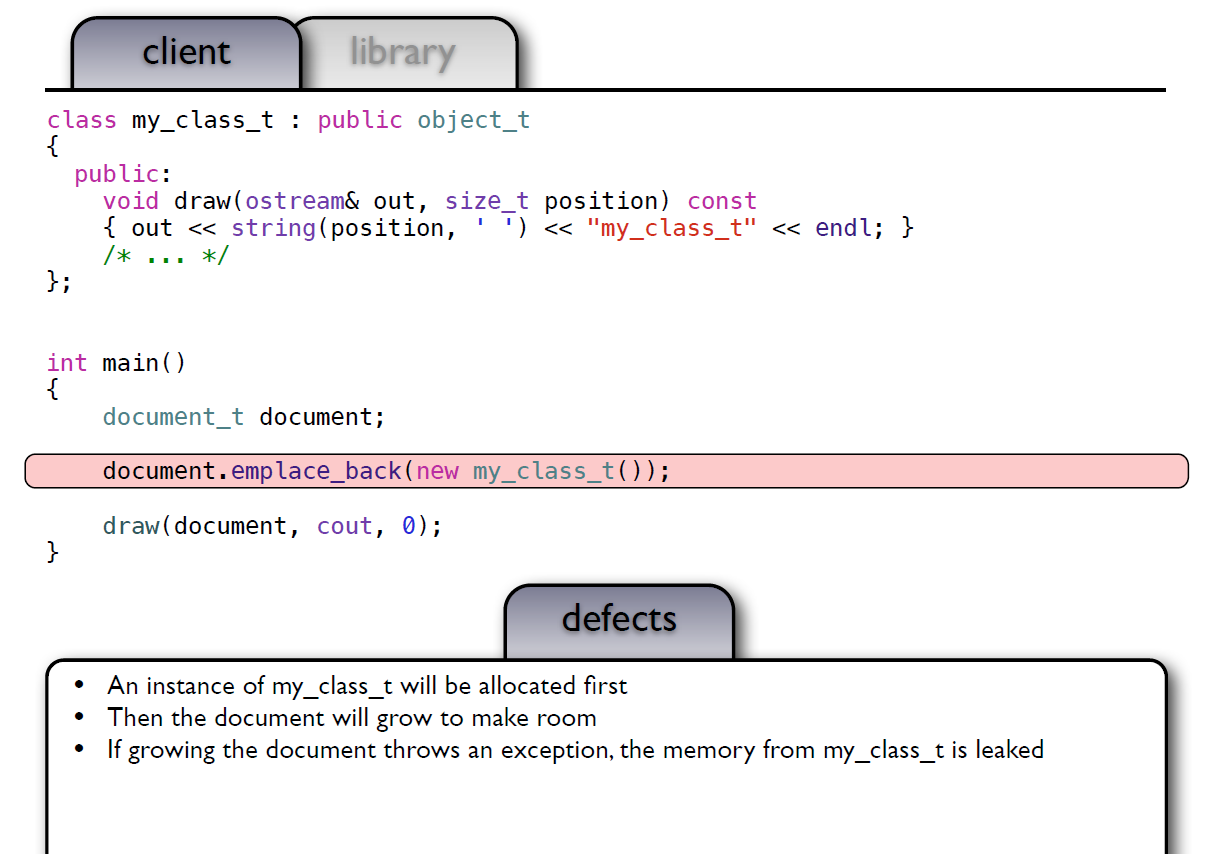
Task: Open the library tab
Action: [402, 52]
